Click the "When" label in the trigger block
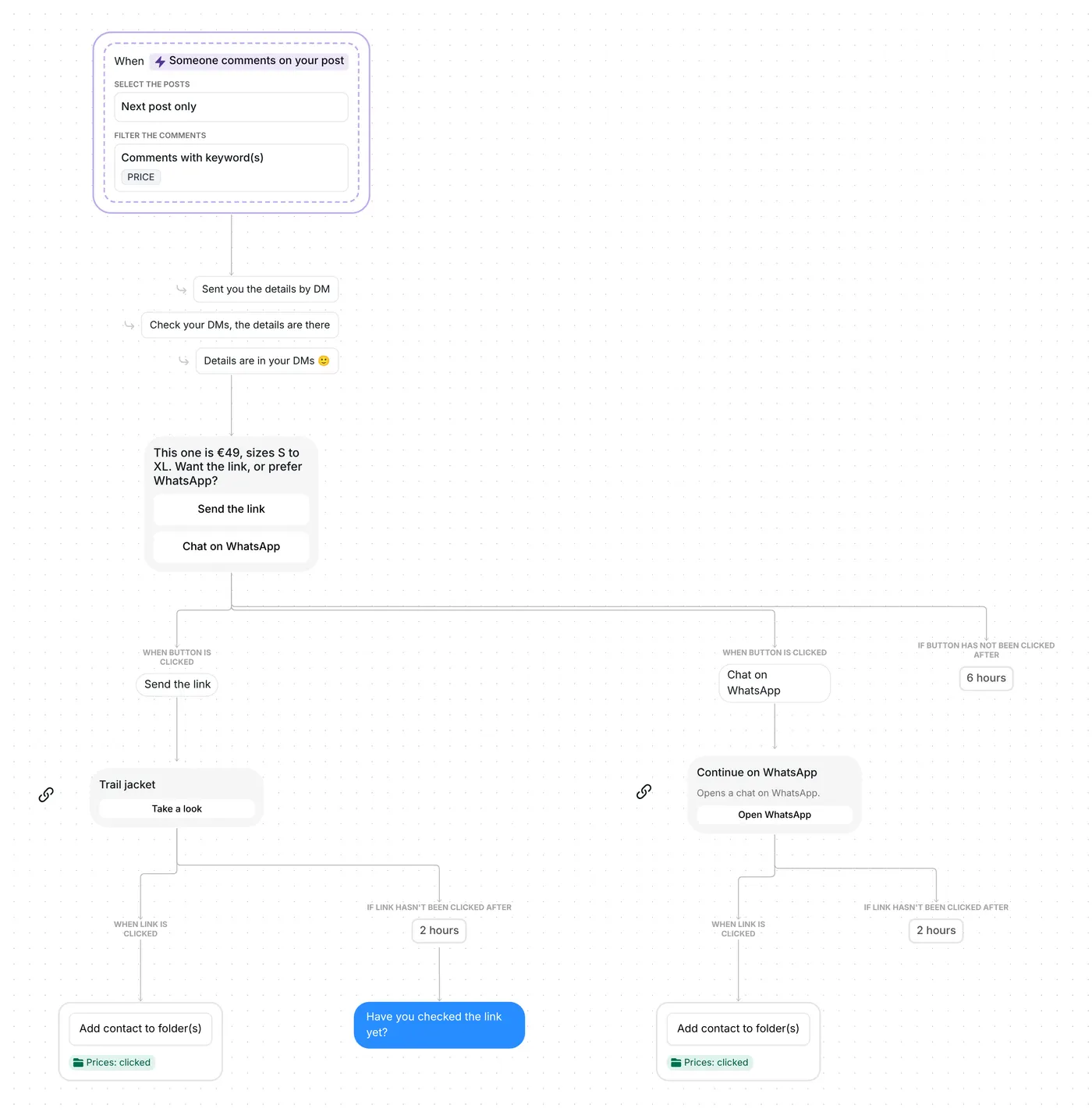Viewport: 1092px width, 1112px height. (129, 61)
